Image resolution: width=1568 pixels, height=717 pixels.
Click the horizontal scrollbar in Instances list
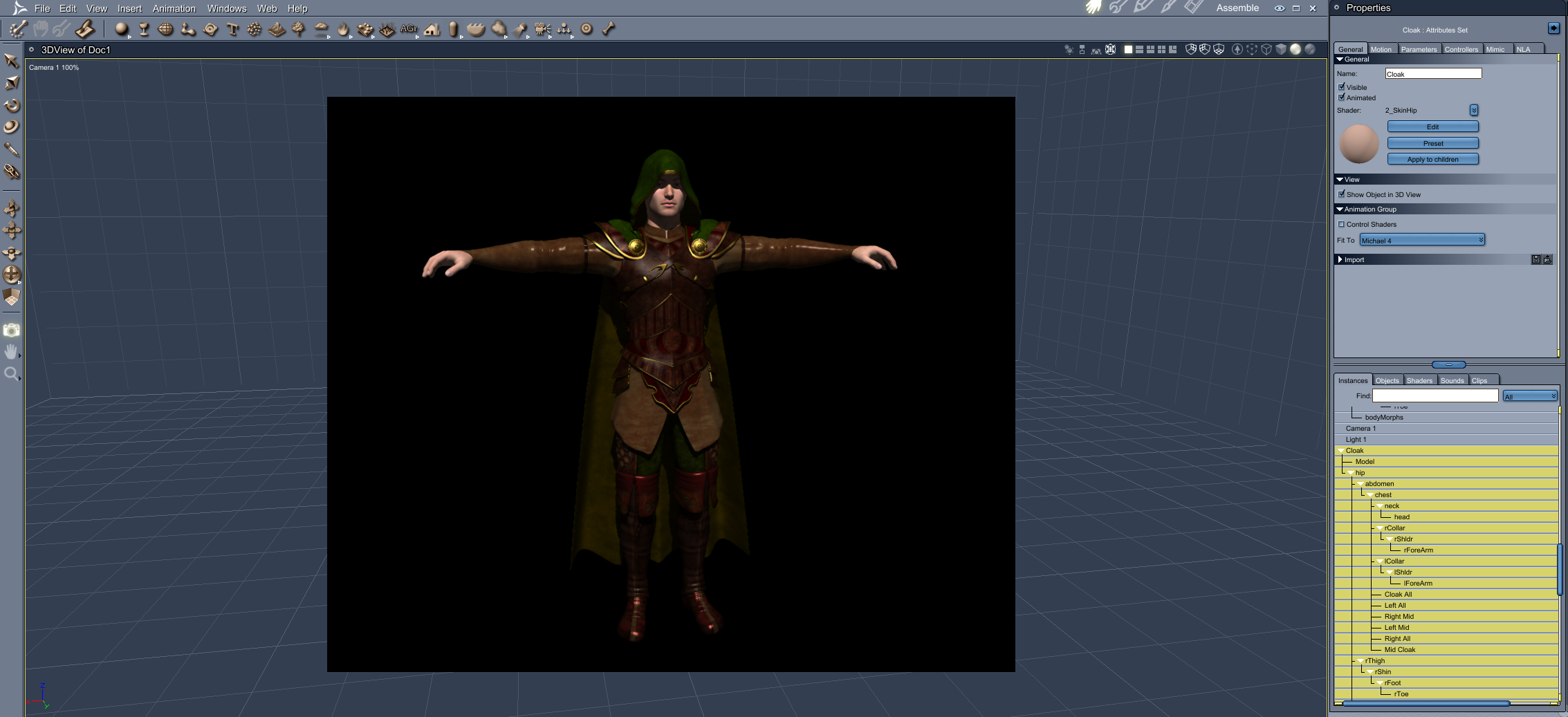click(x=1426, y=703)
